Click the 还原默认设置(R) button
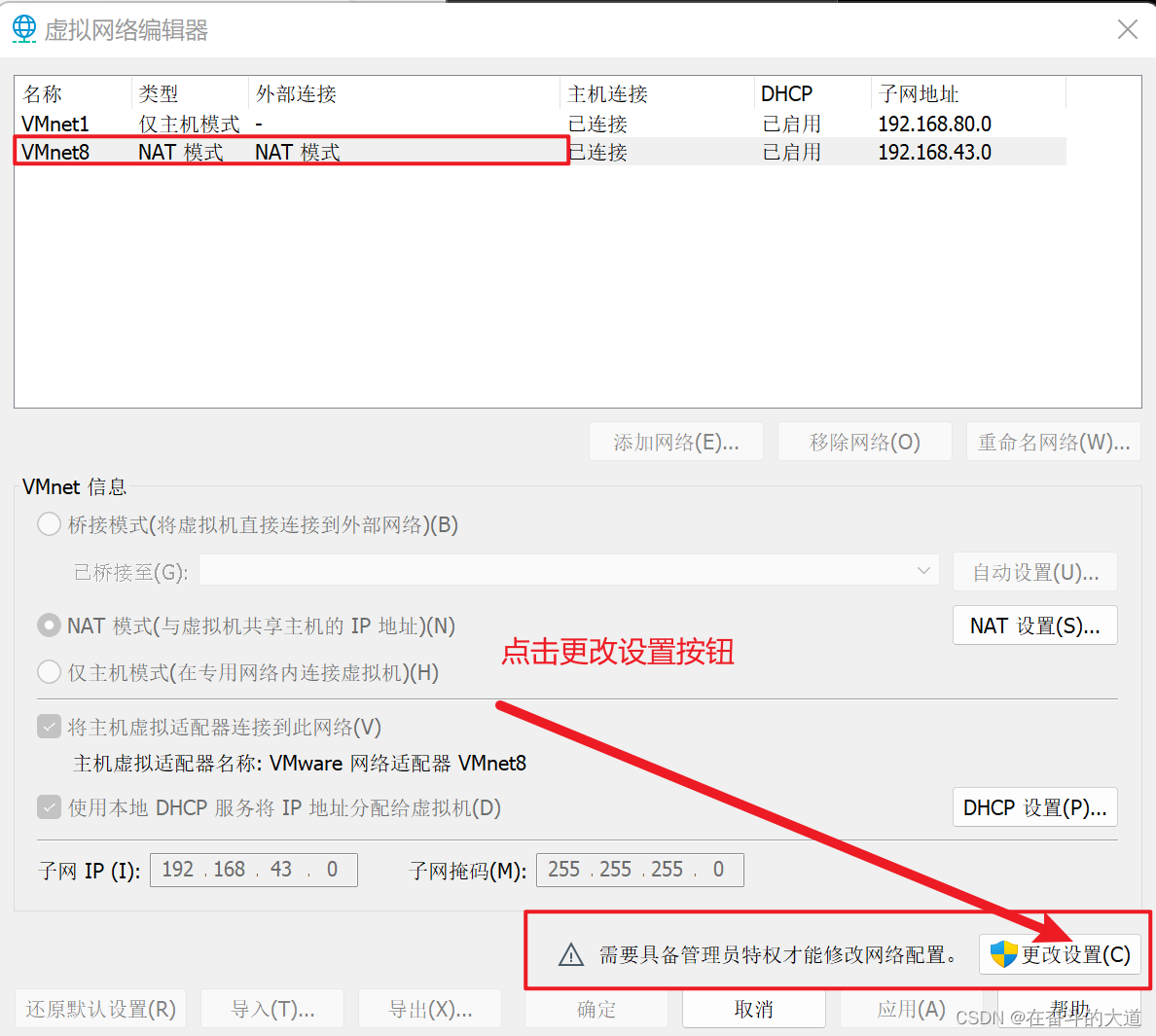The image size is (1156, 1036). [x=101, y=1009]
